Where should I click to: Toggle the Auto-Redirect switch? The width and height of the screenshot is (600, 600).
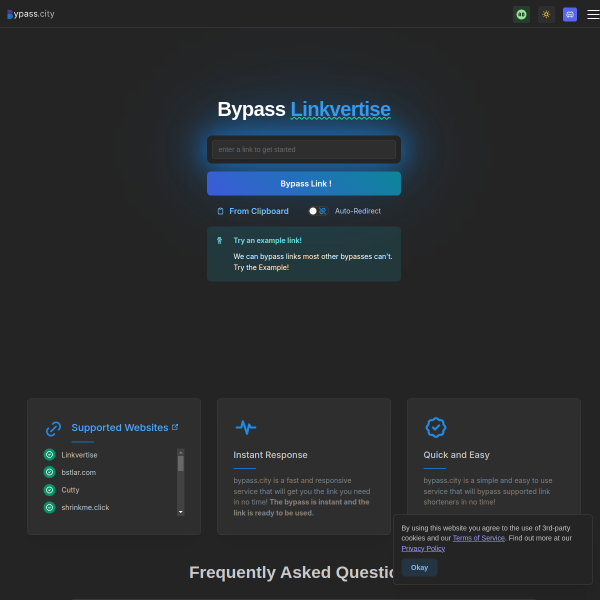318,211
